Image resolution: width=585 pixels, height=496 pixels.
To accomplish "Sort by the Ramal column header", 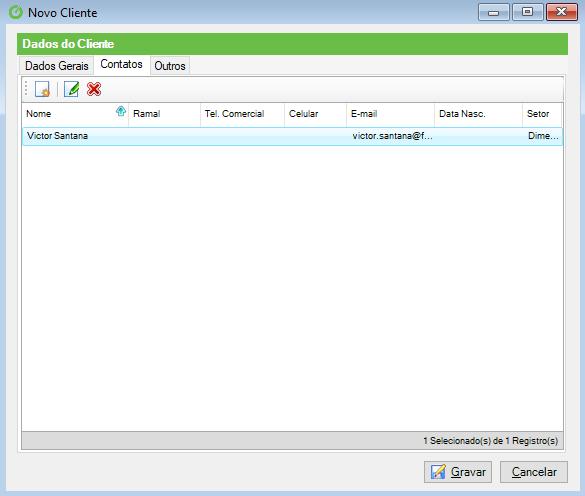I will coord(164,114).
